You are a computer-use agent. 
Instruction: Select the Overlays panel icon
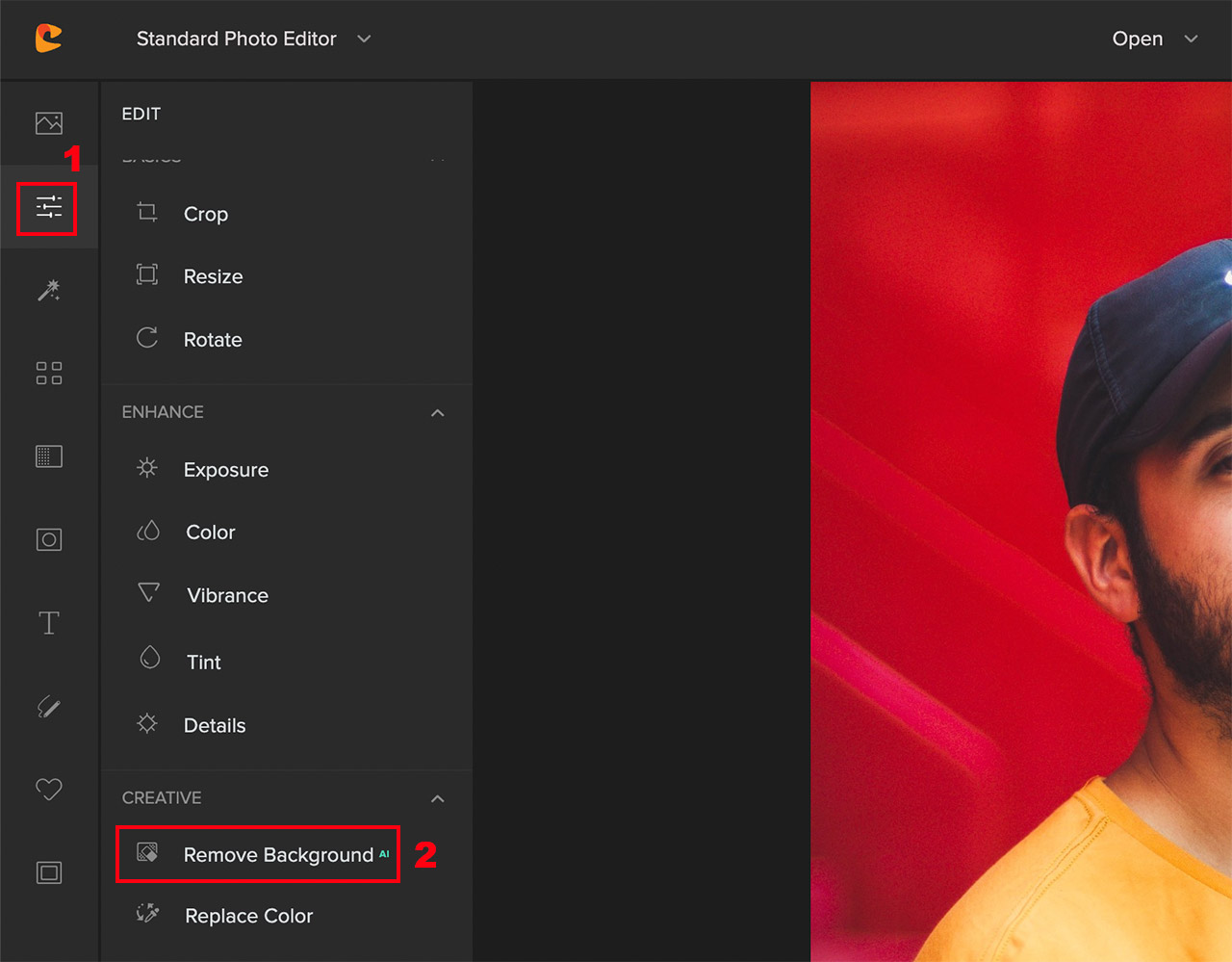click(x=48, y=456)
